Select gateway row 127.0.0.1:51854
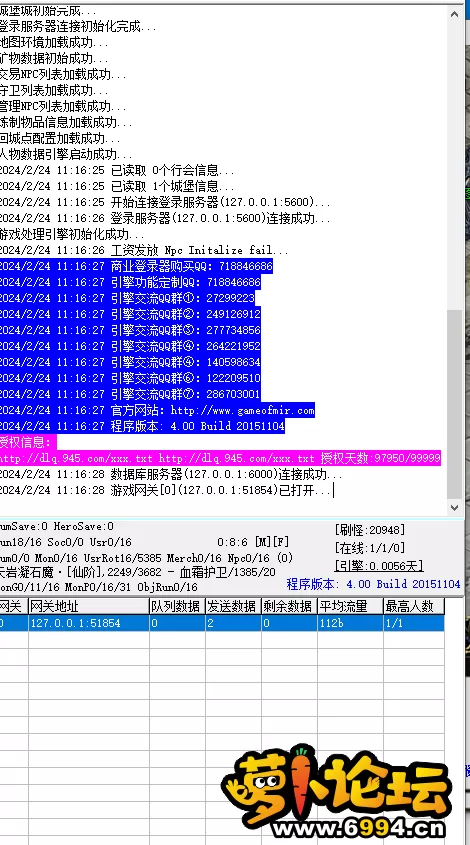The height and width of the screenshot is (845, 470). (x=222, y=623)
